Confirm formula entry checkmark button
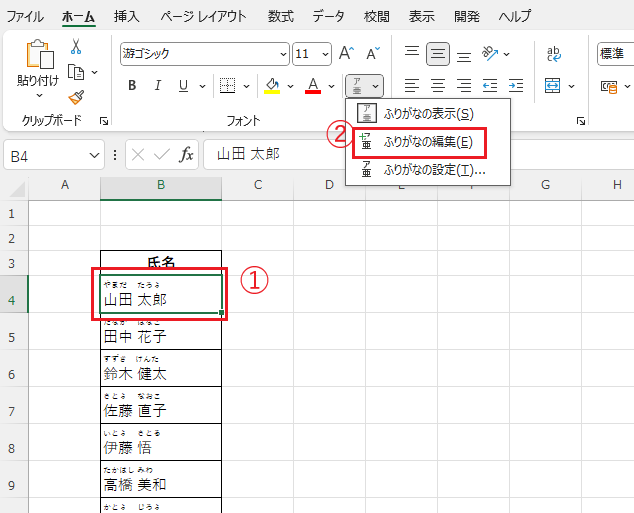The height and width of the screenshot is (513, 634). [162, 154]
